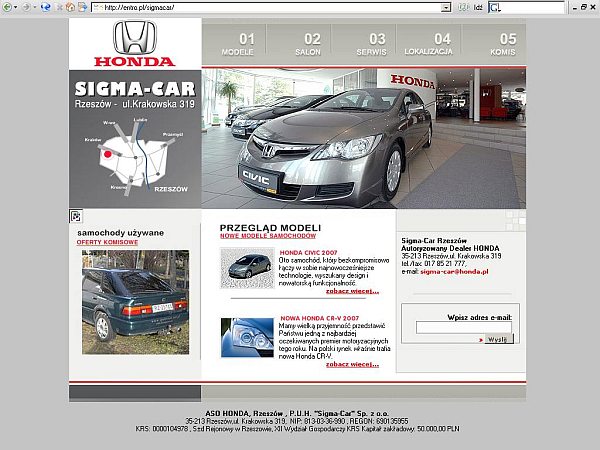Click the Home page house icon
Image resolution: width=600 pixels, height=450 pixels.
tap(70, 7)
